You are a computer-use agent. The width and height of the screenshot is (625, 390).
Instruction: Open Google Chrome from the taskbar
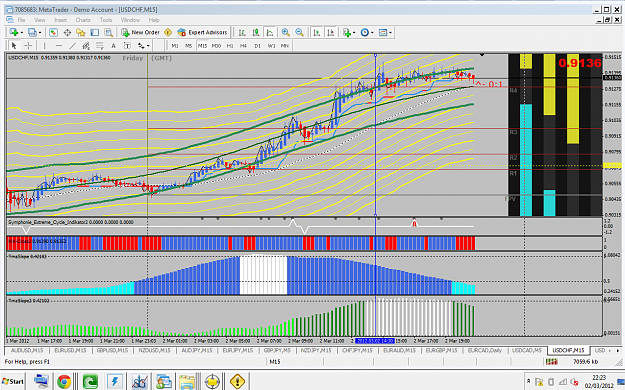(x=64, y=381)
